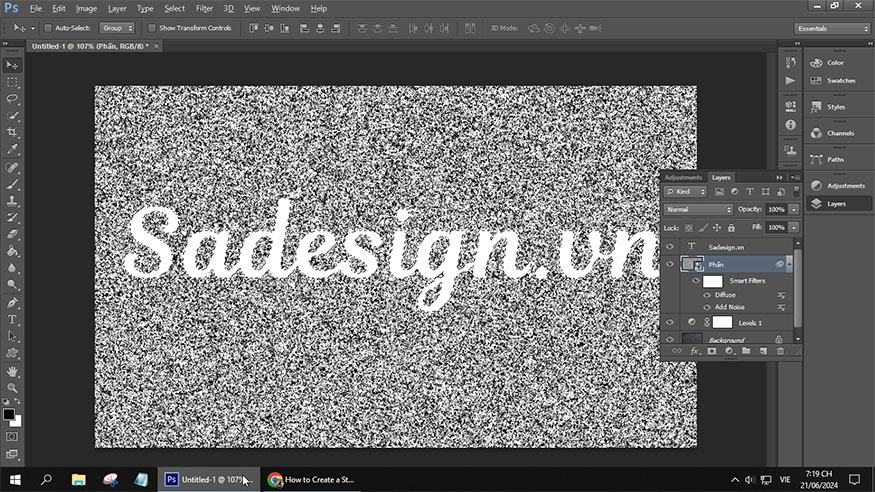This screenshot has height=492, width=875.
Task: Open the Auto-Select Group dropdown
Action: 117,28
